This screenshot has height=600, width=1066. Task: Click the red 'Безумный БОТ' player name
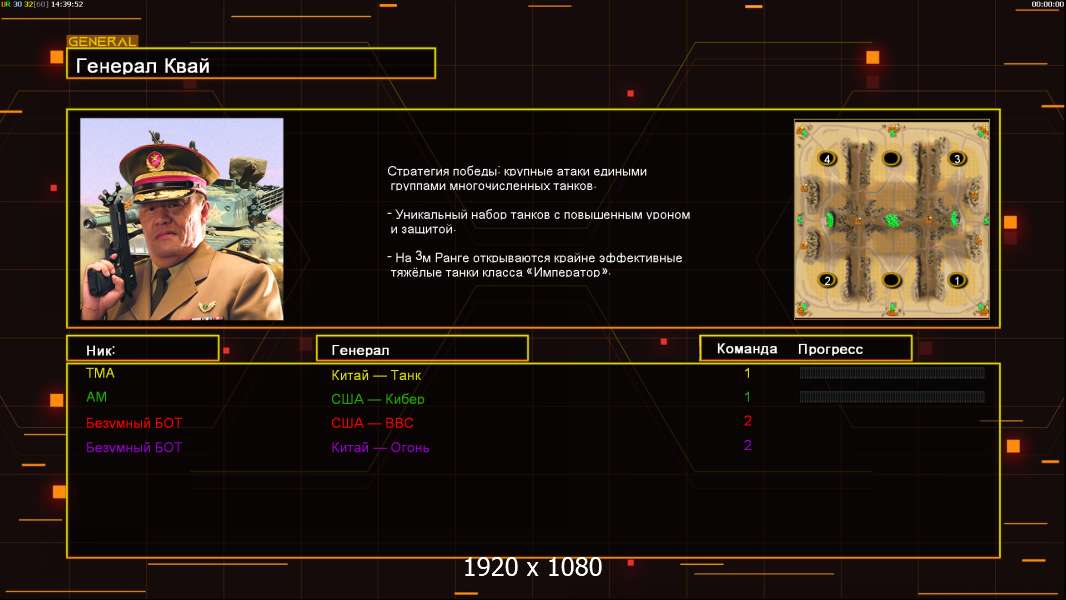tap(134, 423)
